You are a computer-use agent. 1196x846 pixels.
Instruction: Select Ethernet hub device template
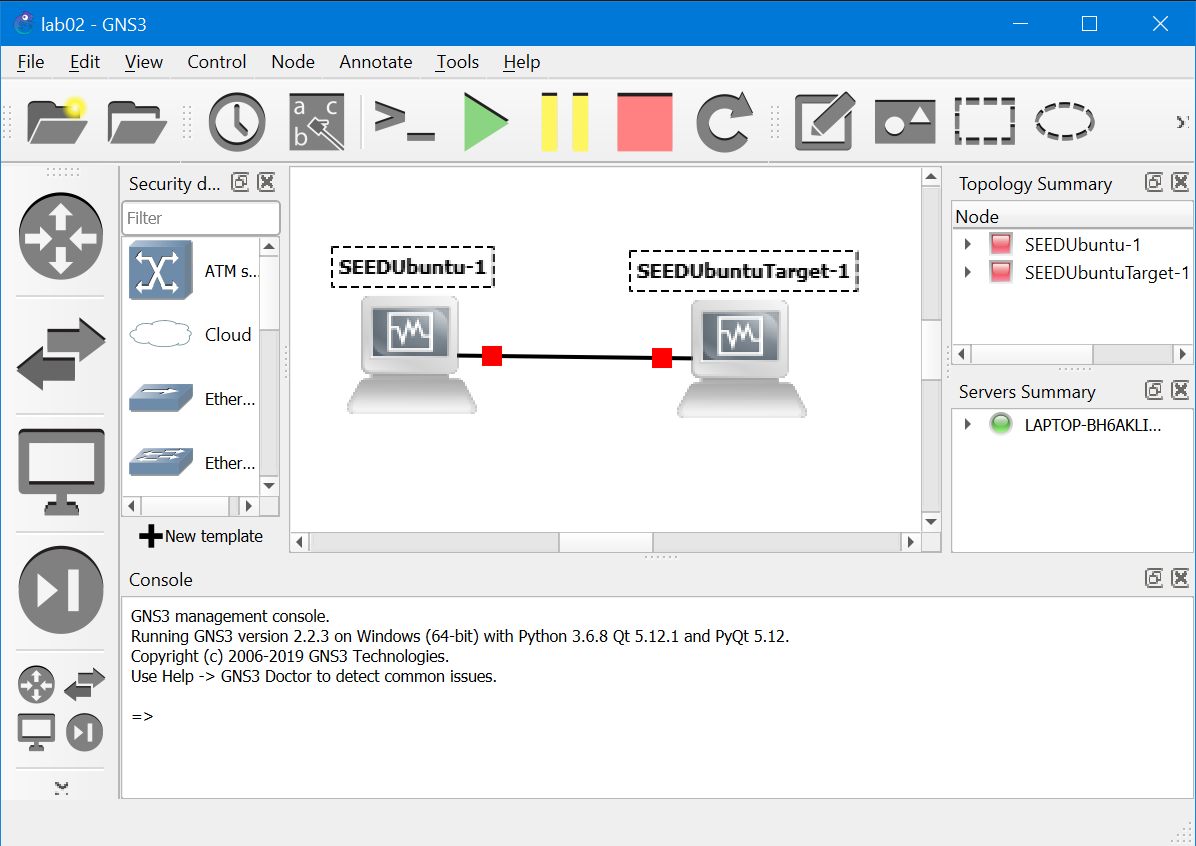click(x=194, y=398)
